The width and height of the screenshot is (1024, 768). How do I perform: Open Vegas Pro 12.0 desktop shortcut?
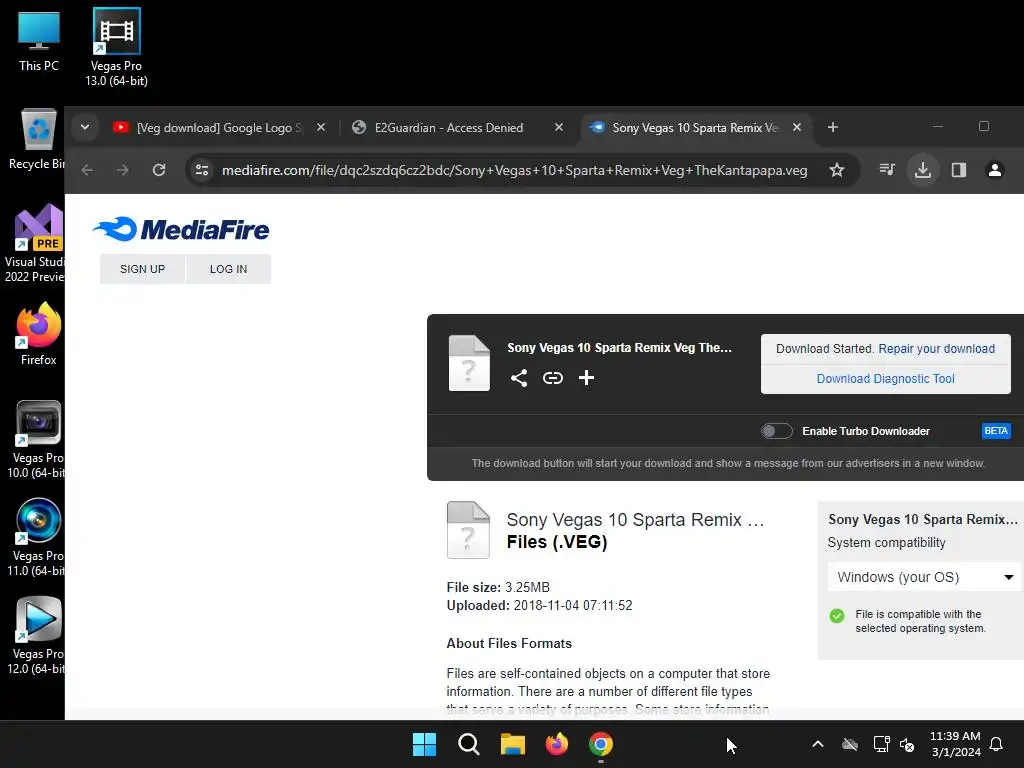(37, 635)
